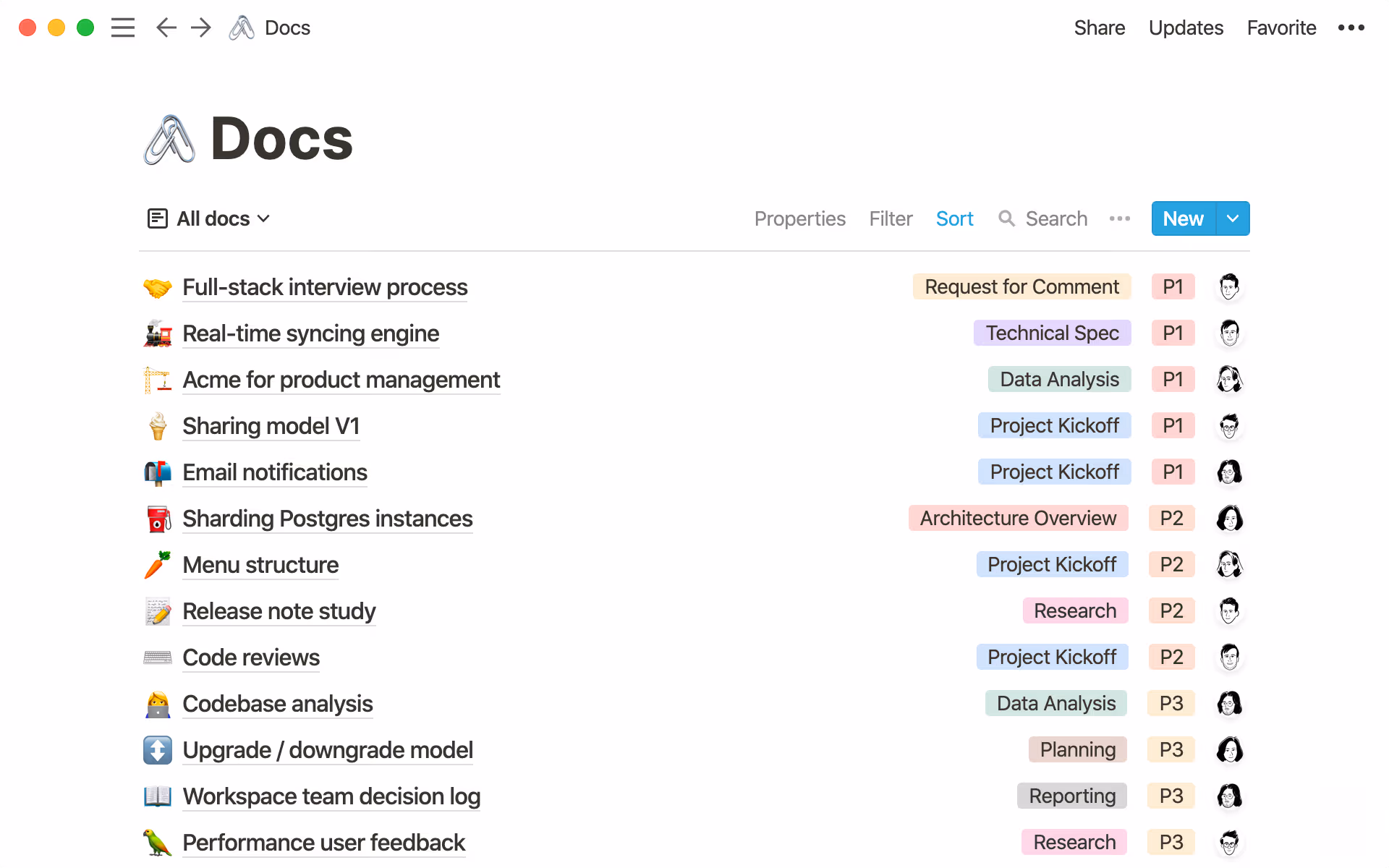Open the sidebar hamburger menu
The image size is (1389, 868).
123,27
